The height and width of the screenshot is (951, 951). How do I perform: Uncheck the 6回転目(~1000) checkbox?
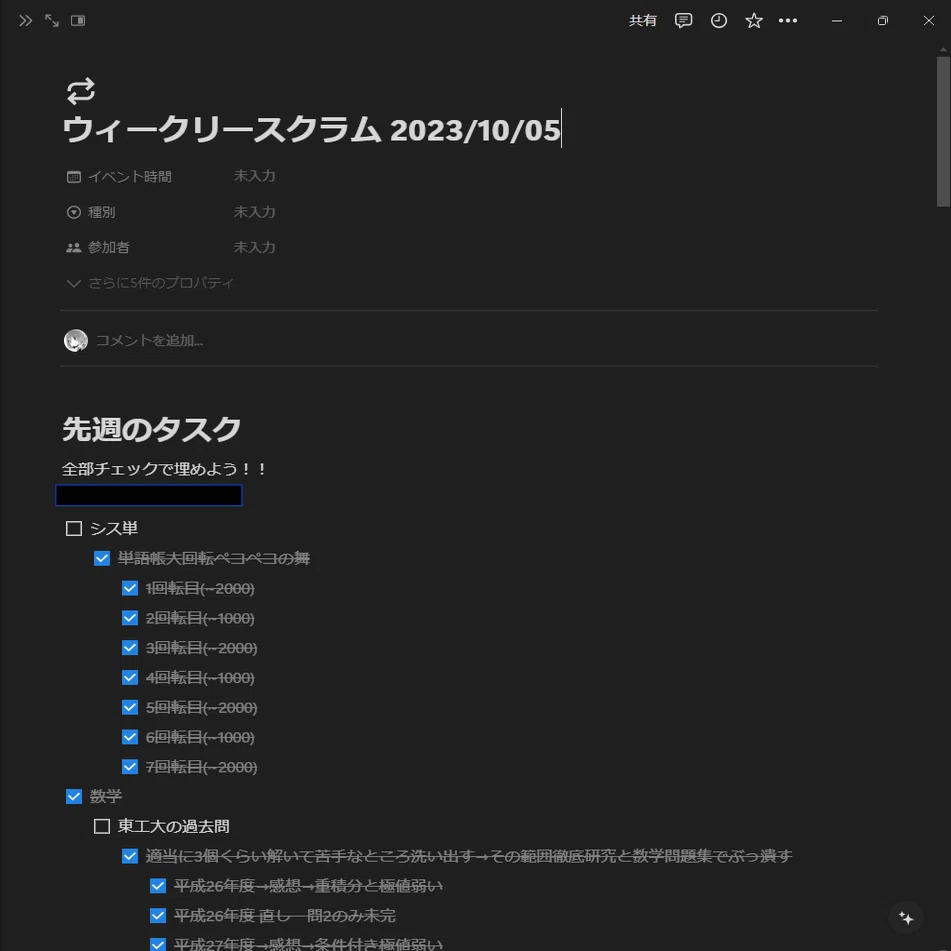(x=130, y=736)
